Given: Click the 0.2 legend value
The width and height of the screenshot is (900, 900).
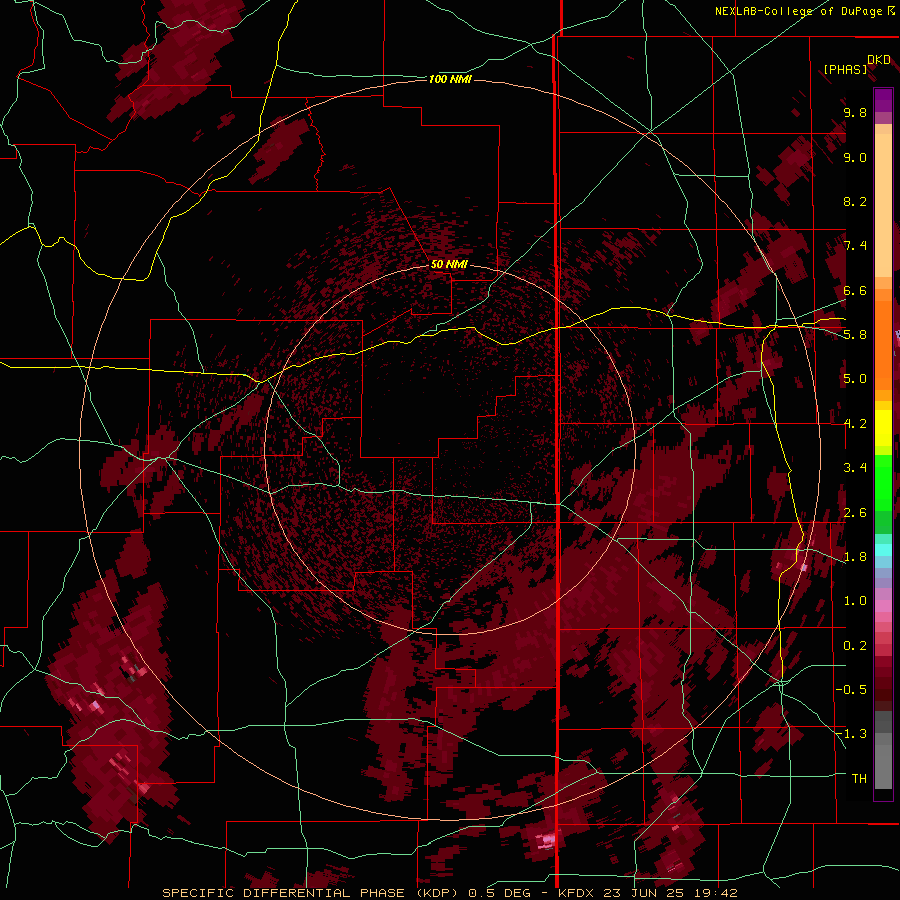Looking at the screenshot, I should [x=855, y=646].
